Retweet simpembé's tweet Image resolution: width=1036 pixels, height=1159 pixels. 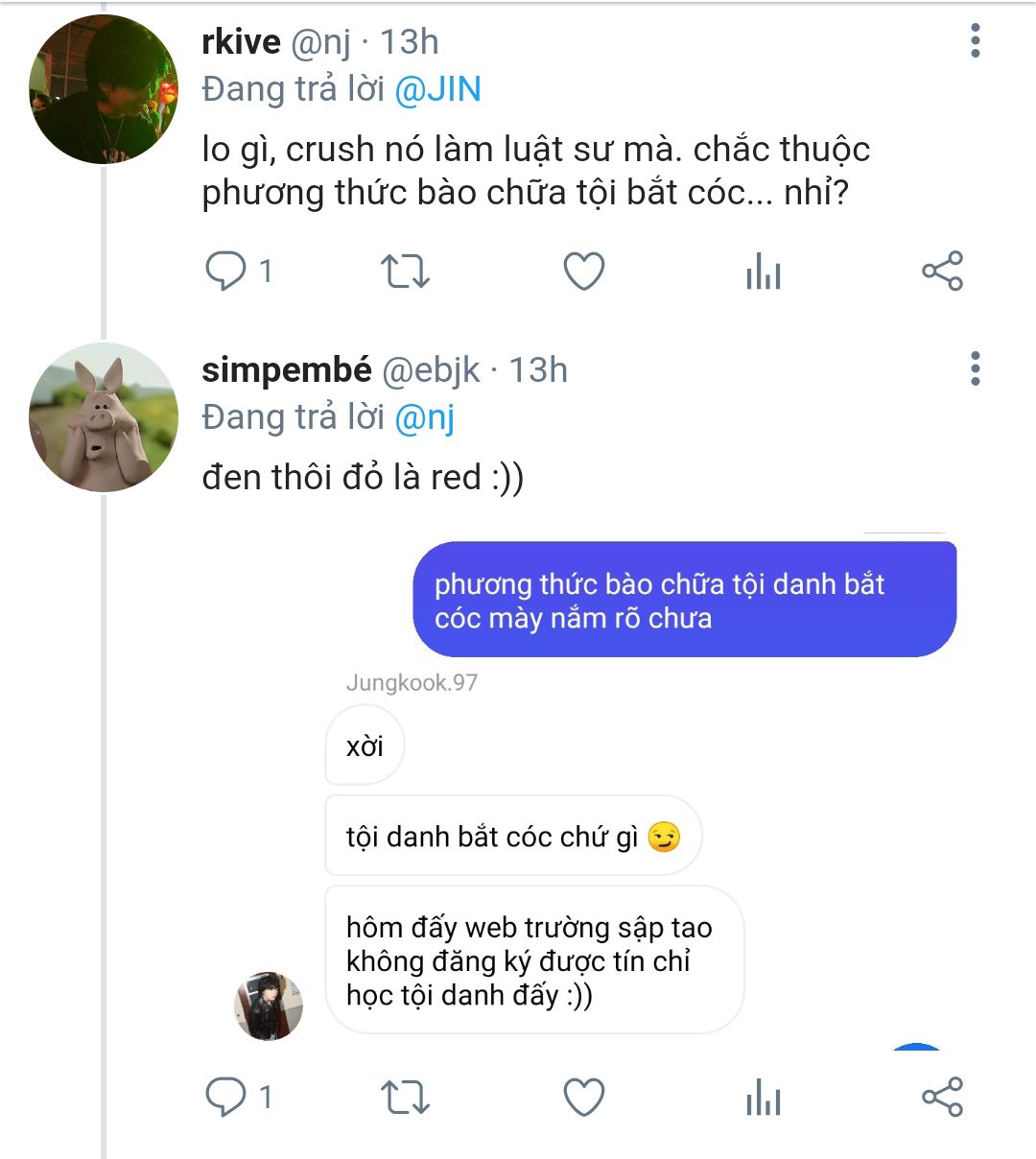405,1098
